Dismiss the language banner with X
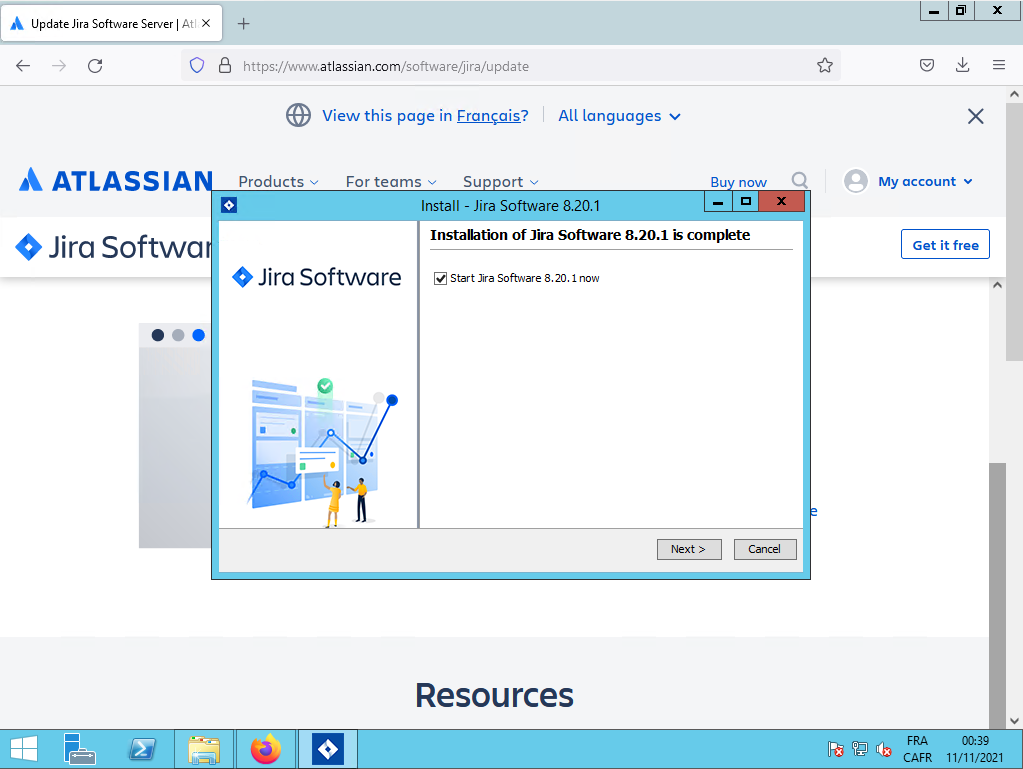1023x769 pixels. pos(975,116)
